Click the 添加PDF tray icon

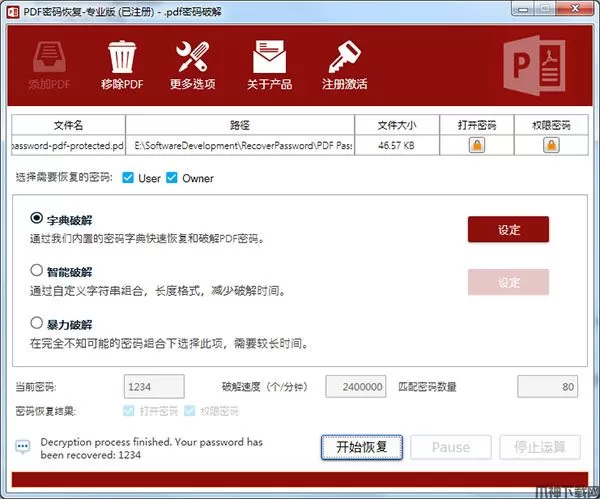(x=49, y=57)
